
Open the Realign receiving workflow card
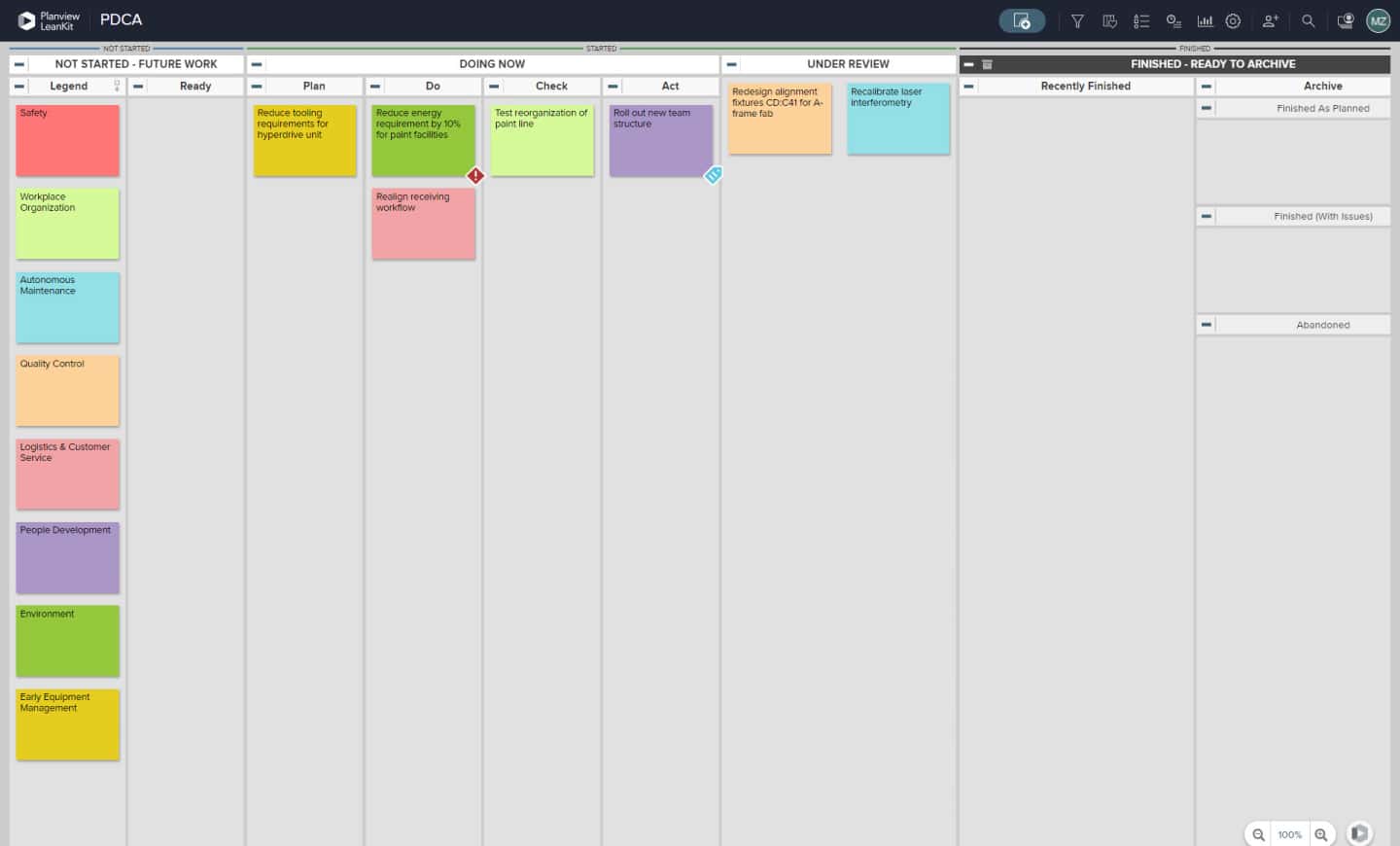[423, 224]
